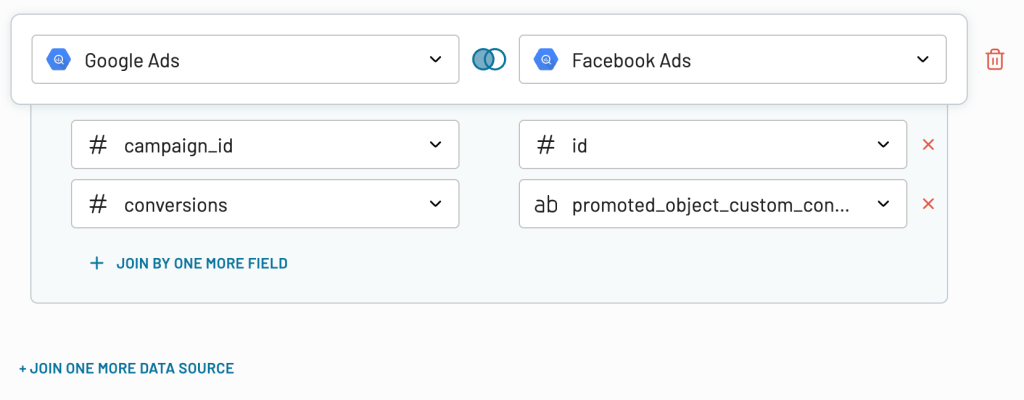This screenshot has width=1024, height=400.
Task: Expand the id field dropdown arrow
Action: pyautogui.click(x=884, y=144)
